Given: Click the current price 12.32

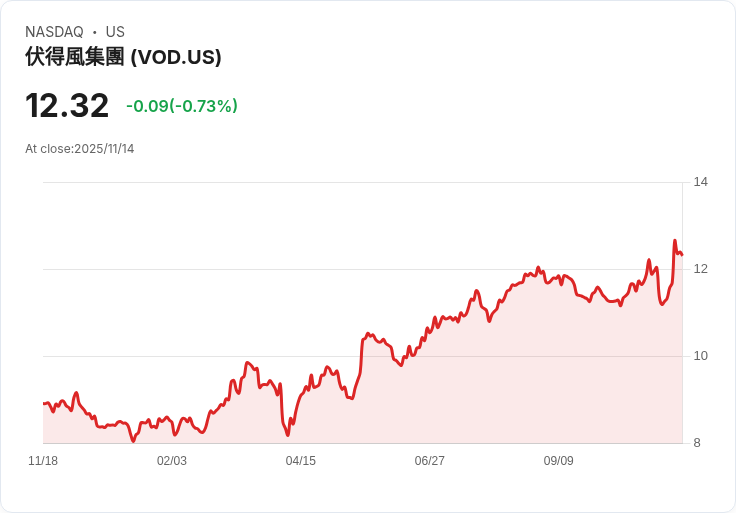Looking at the screenshot, I should click(67, 106).
